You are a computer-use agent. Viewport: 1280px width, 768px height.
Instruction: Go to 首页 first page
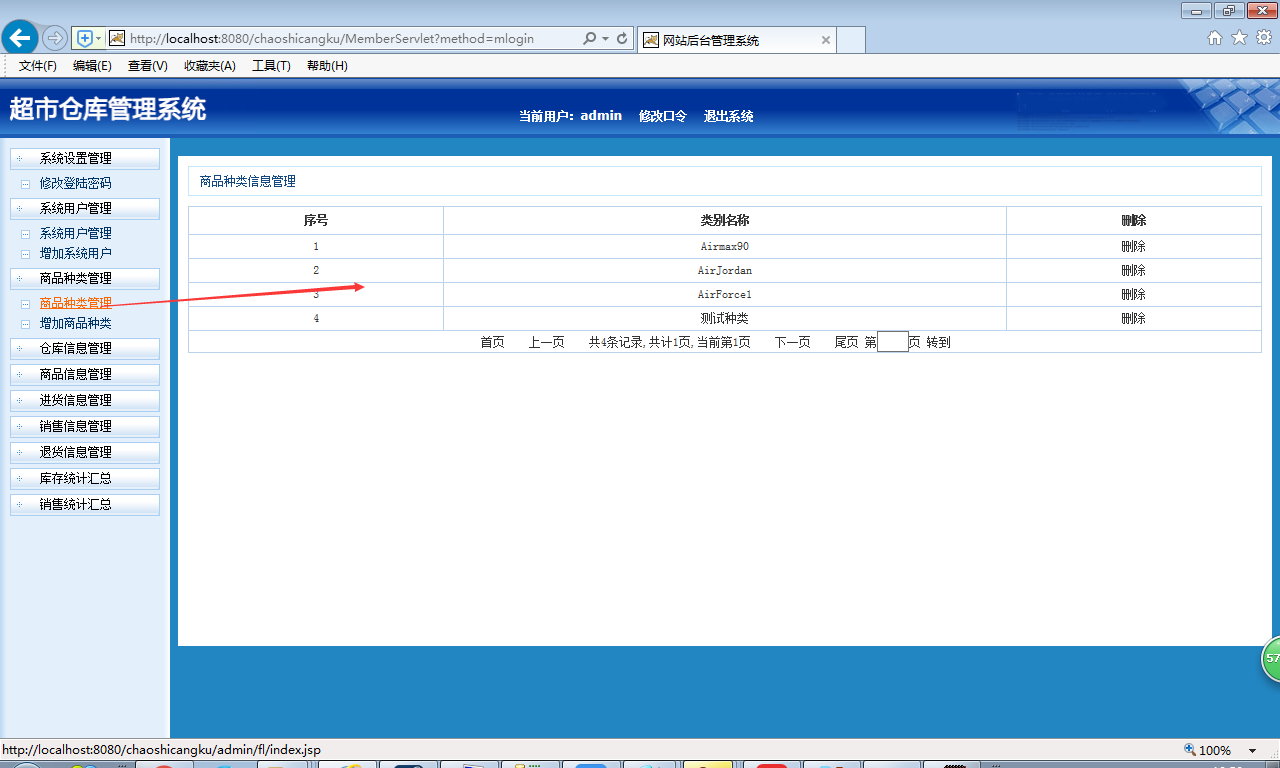[492, 343]
